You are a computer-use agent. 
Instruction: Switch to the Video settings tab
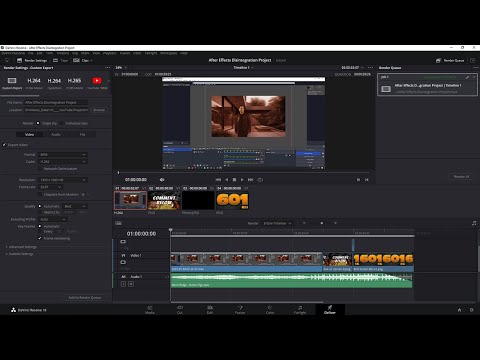point(29,134)
